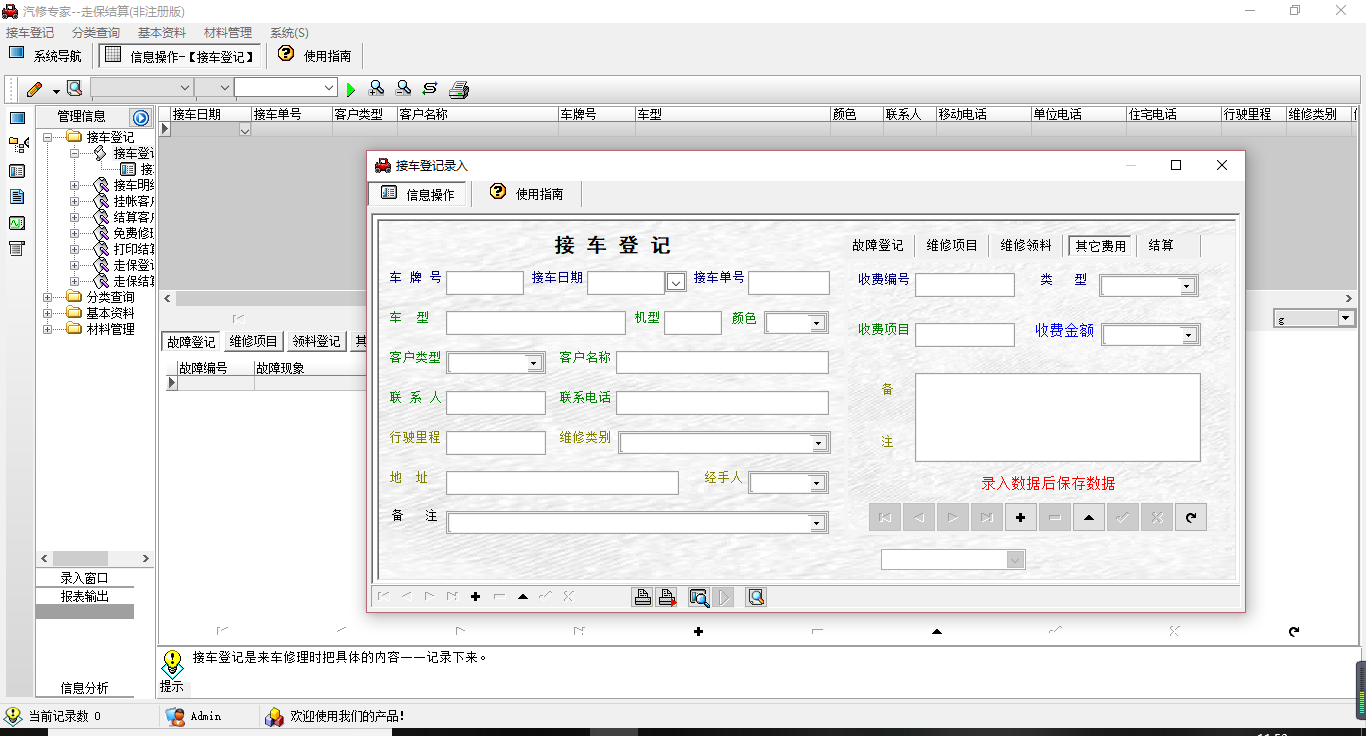
Task: Click the list box icon at sidebar bottom
Action: pos(17,249)
